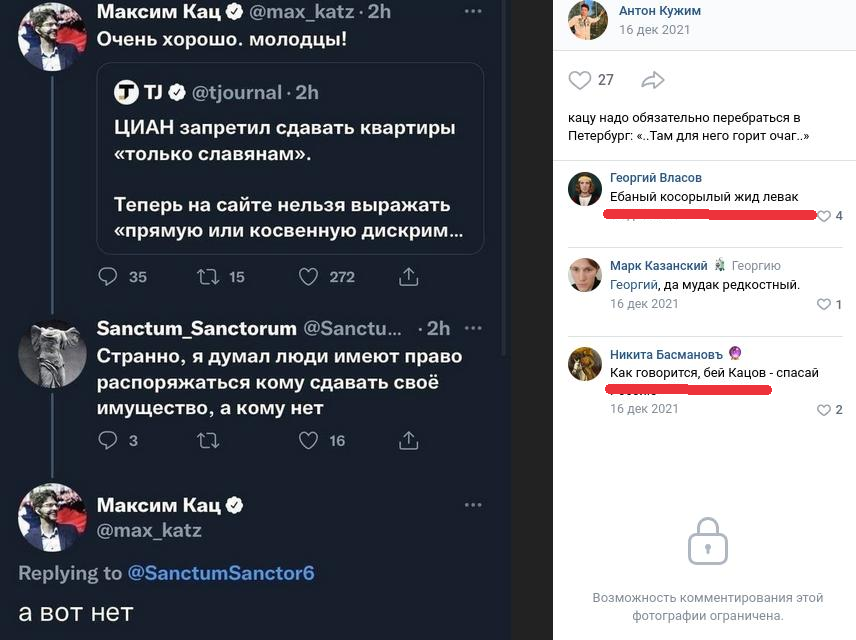
Task: Like Георгий Власов's comment
Action: pyautogui.click(x=824, y=216)
